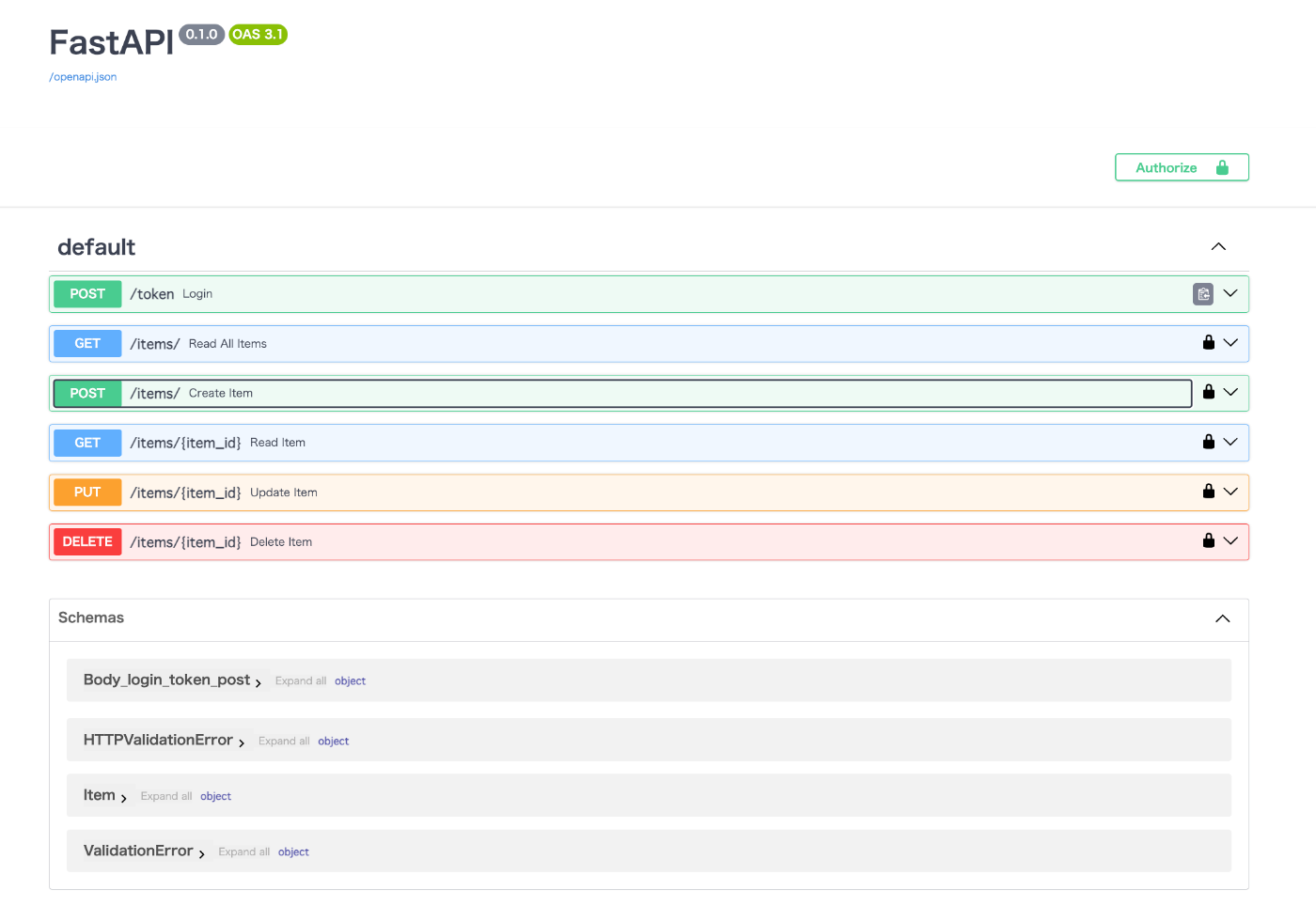Collapse the default endpoints section

pyautogui.click(x=1218, y=246)
